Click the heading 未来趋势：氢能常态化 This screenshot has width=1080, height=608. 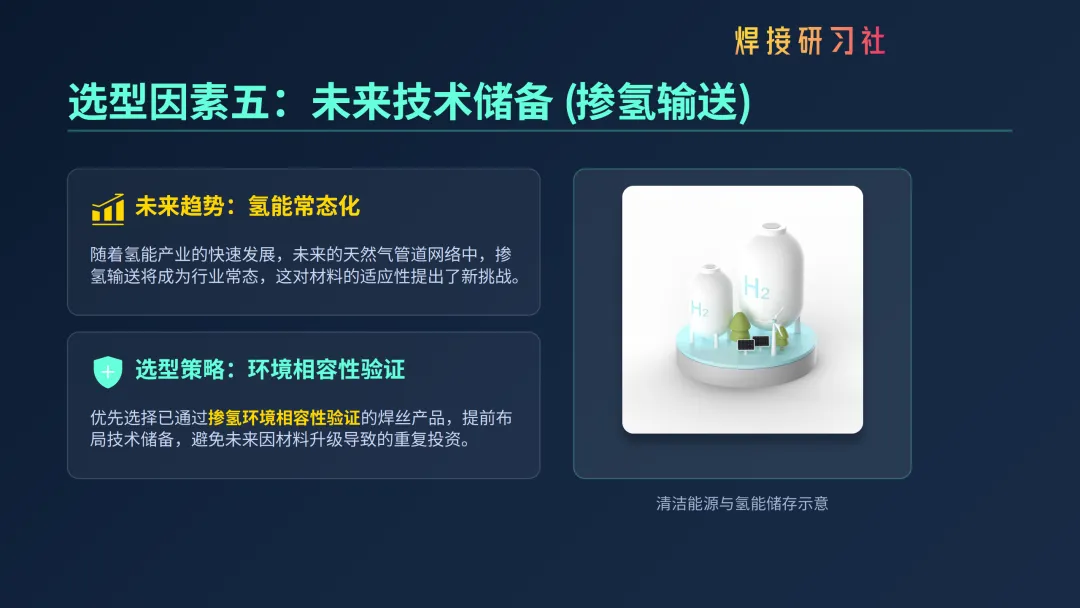click(x=247, y=206)
